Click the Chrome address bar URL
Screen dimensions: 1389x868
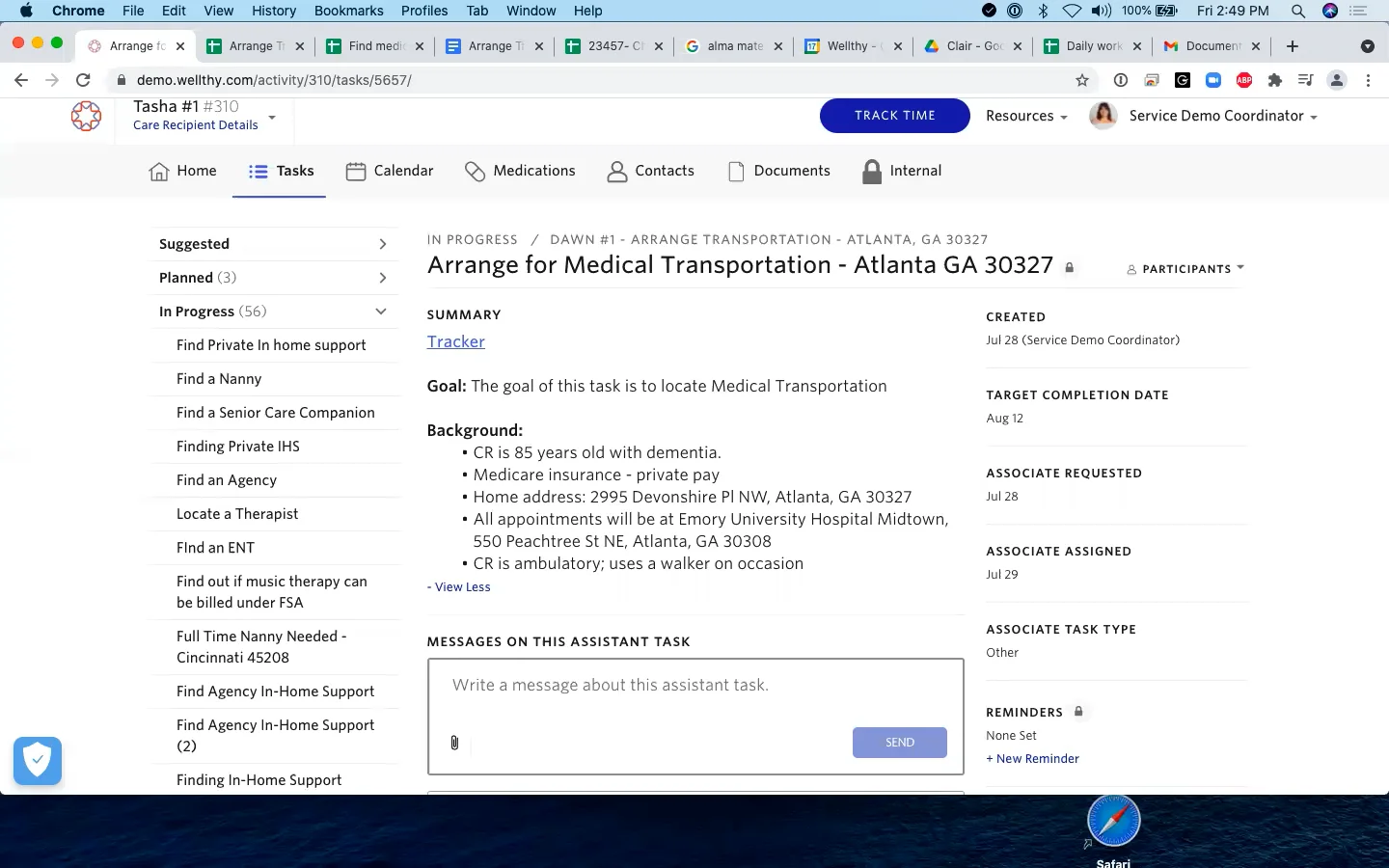pos(274,80)
